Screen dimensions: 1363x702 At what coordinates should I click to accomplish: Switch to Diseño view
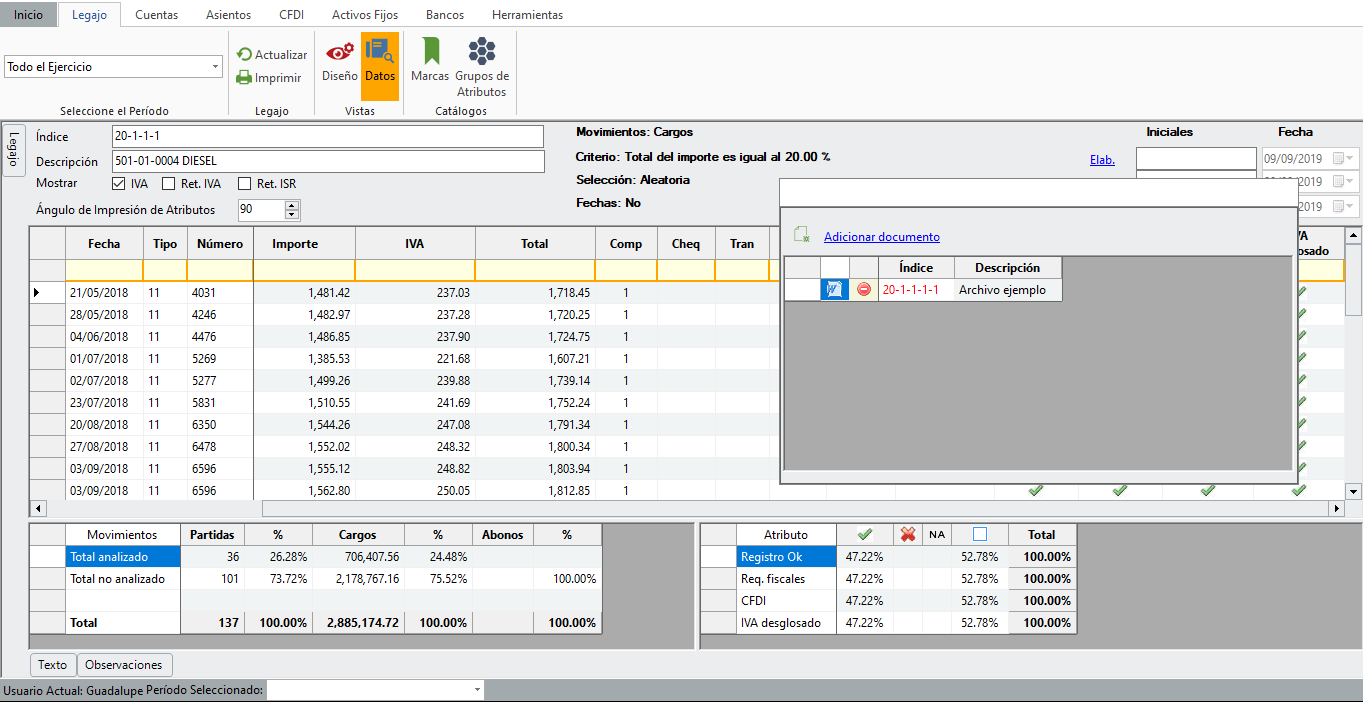(x=340, y=63)
